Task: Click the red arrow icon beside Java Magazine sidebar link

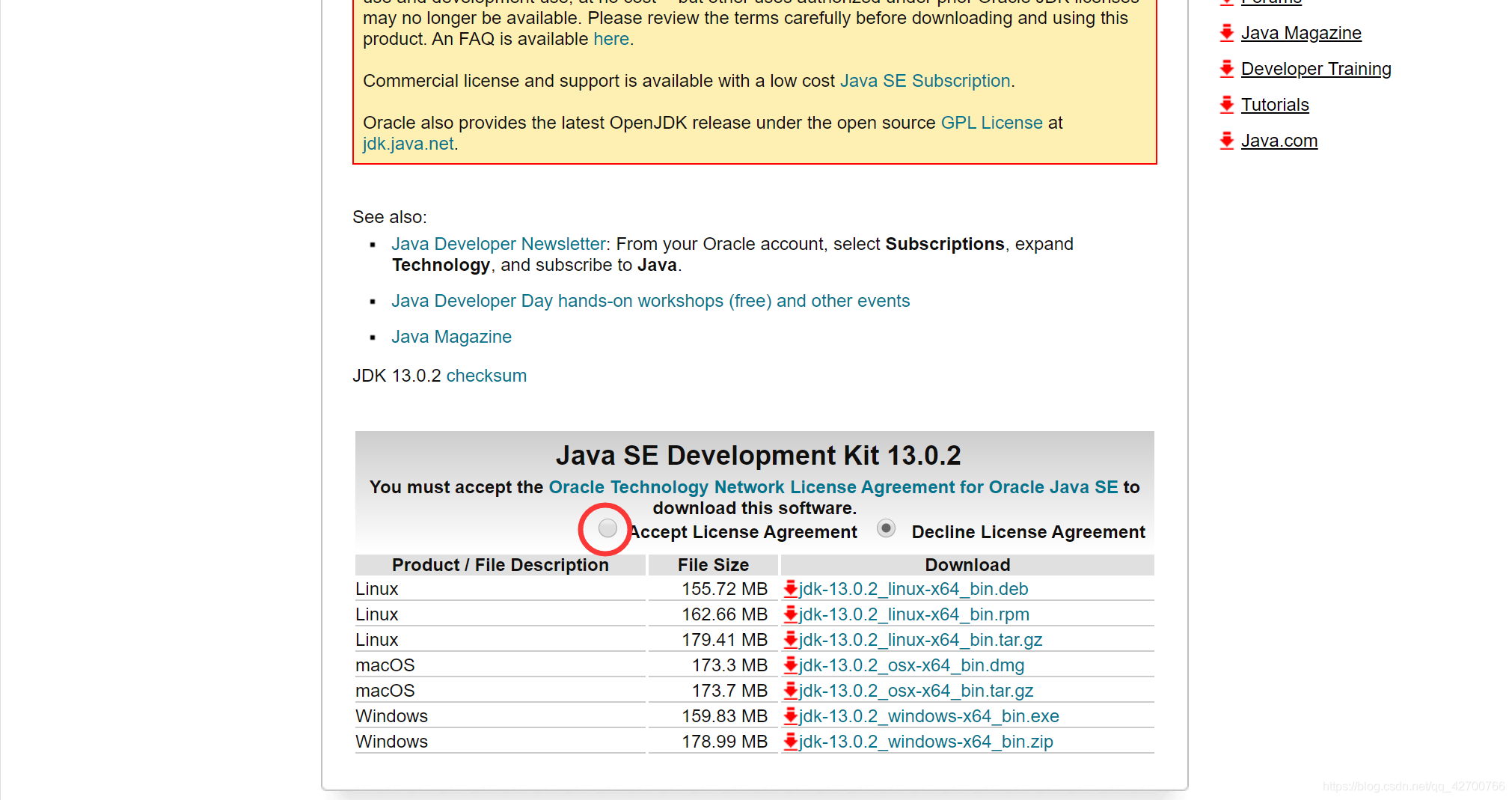Action: pos(1227,33)
